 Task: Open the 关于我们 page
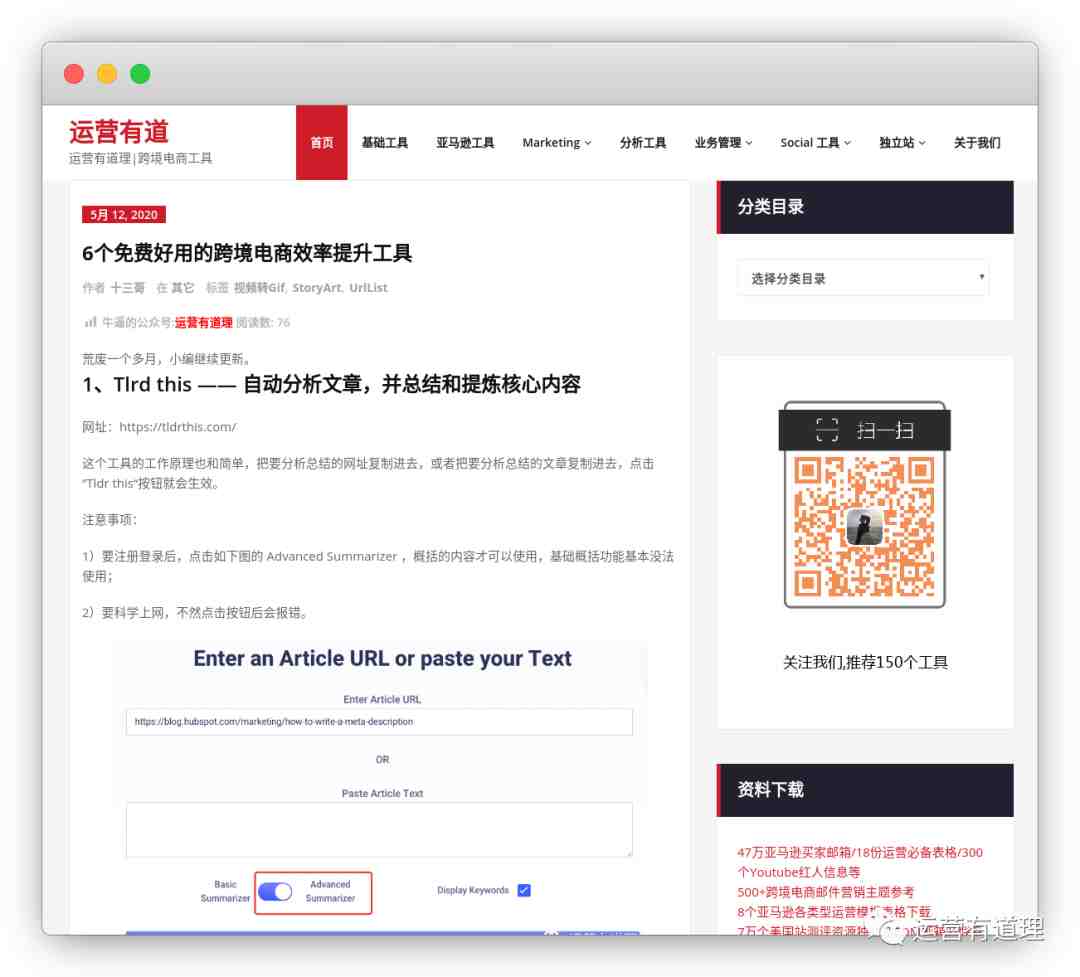(977, 143)
